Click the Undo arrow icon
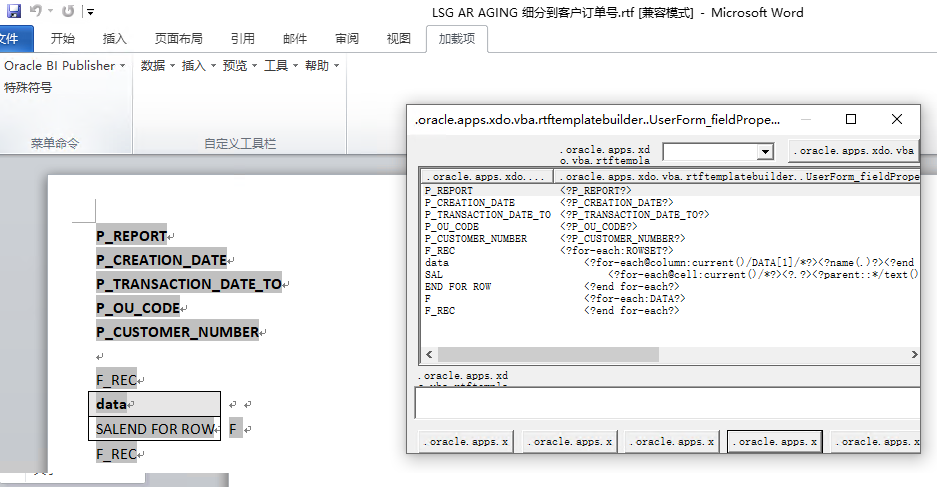Screen dimensions: 937x487 [x=35, y=12]
